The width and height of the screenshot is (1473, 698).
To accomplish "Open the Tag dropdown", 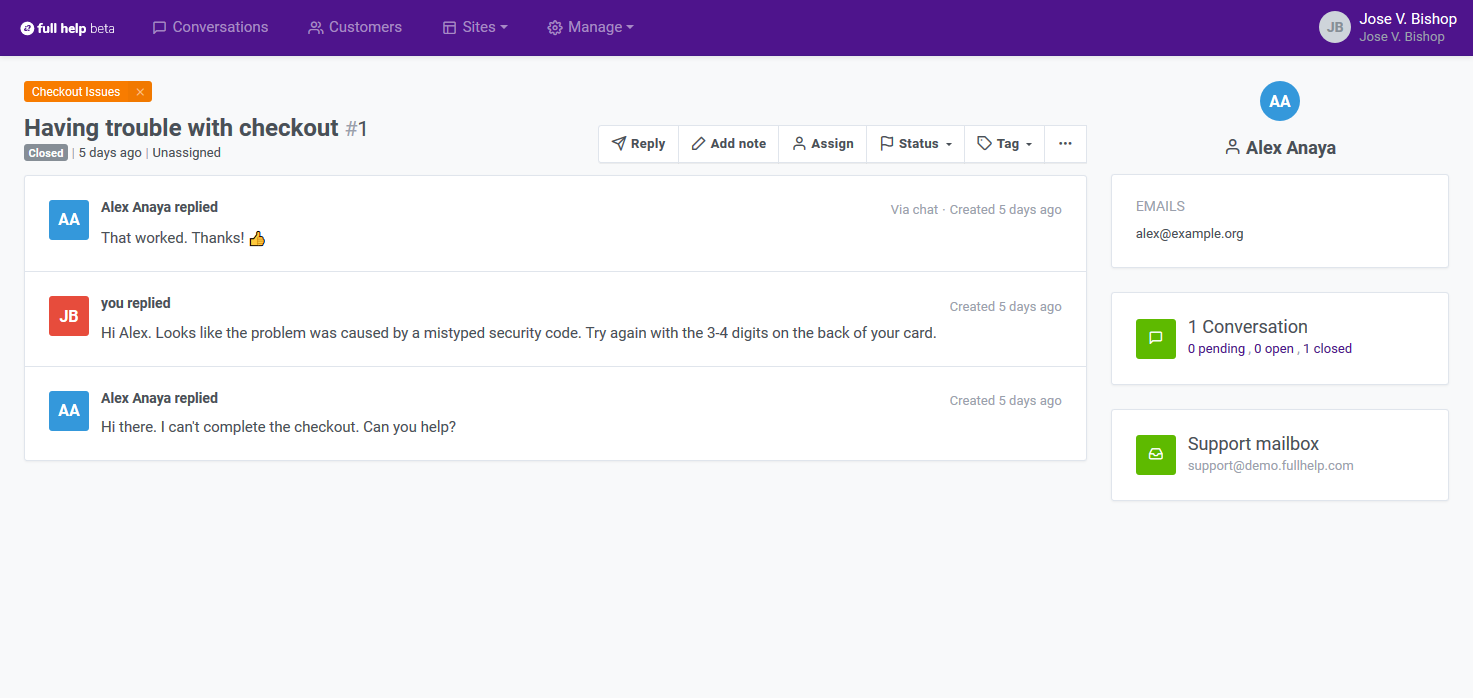I will tap(1005, 144).
